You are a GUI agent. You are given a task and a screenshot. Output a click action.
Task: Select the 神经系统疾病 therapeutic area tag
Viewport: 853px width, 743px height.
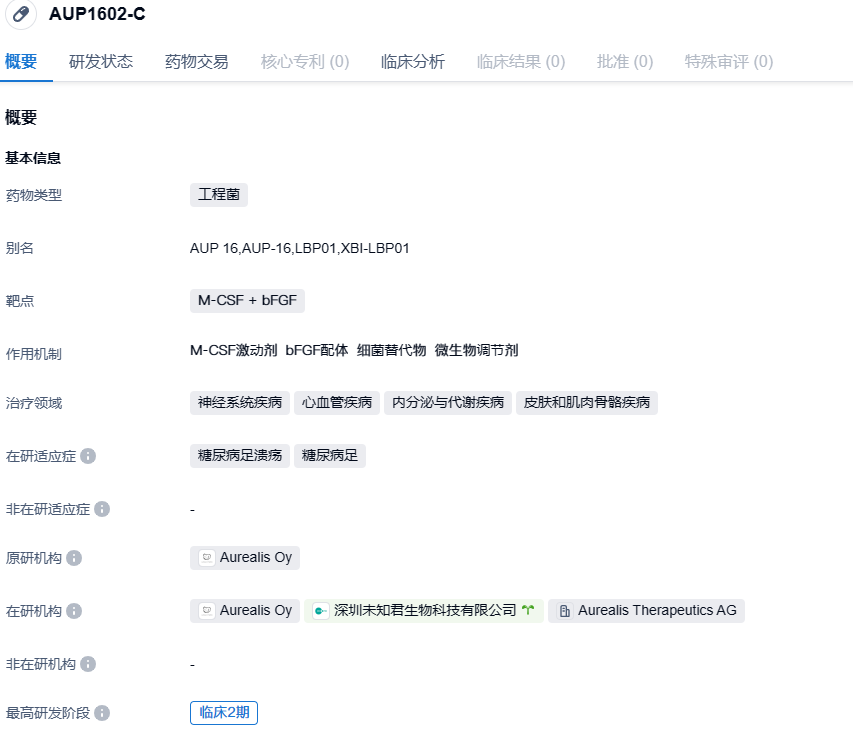(240, 403)
